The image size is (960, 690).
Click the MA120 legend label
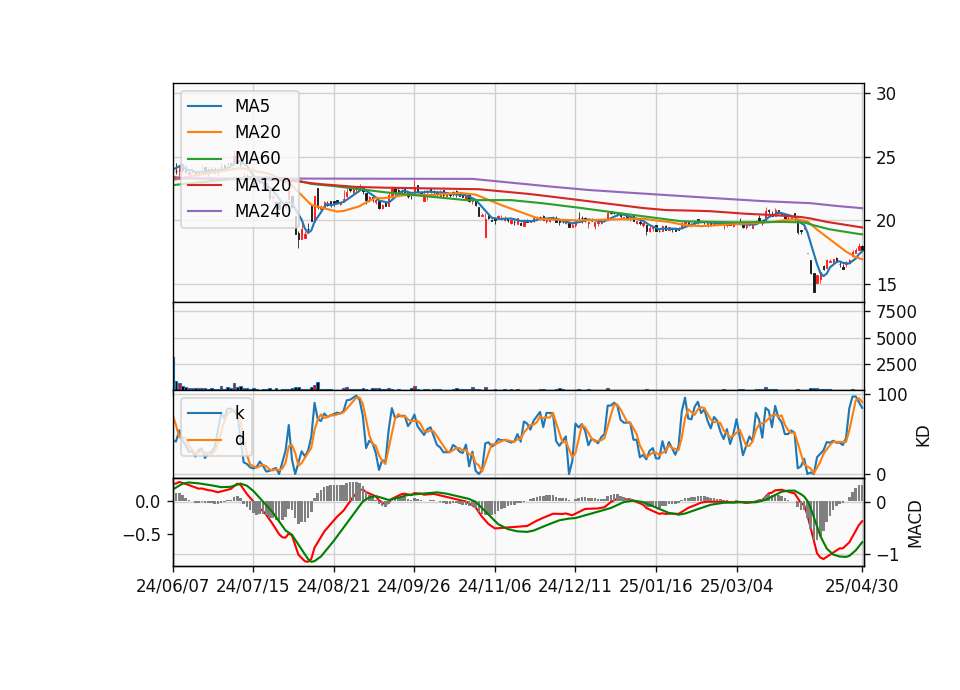tap(263, 184)
